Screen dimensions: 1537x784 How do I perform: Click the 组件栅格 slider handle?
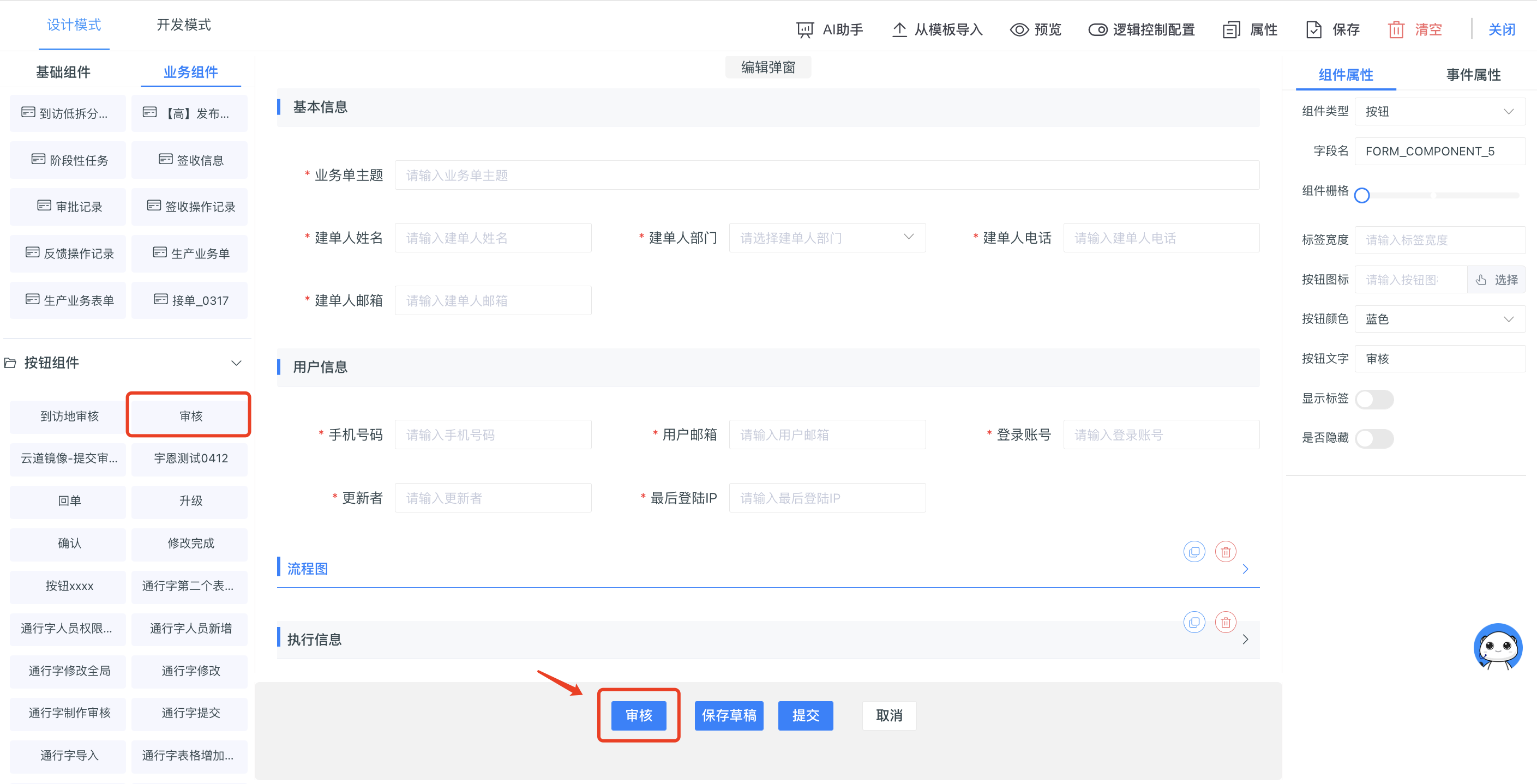tap(1361, 195)
